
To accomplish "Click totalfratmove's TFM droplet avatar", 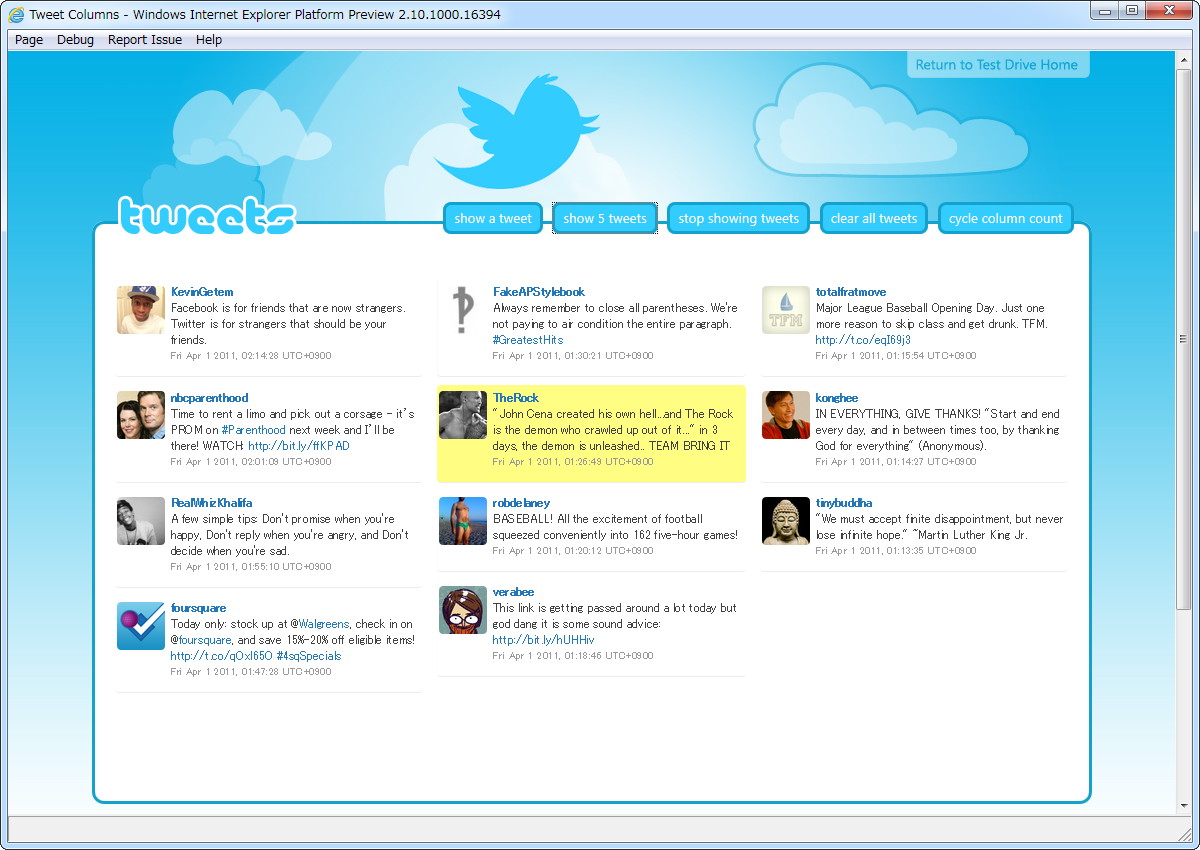I will 785,310.
